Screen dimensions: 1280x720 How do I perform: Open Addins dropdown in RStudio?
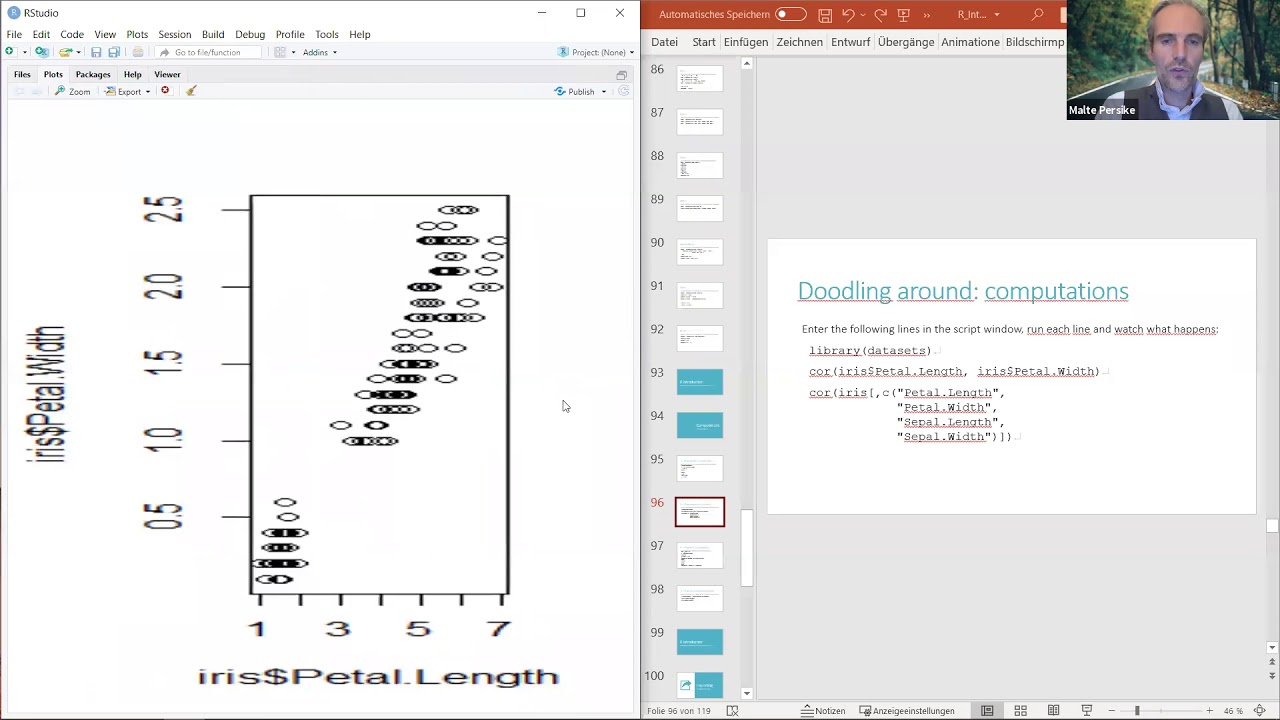[320, 52]
